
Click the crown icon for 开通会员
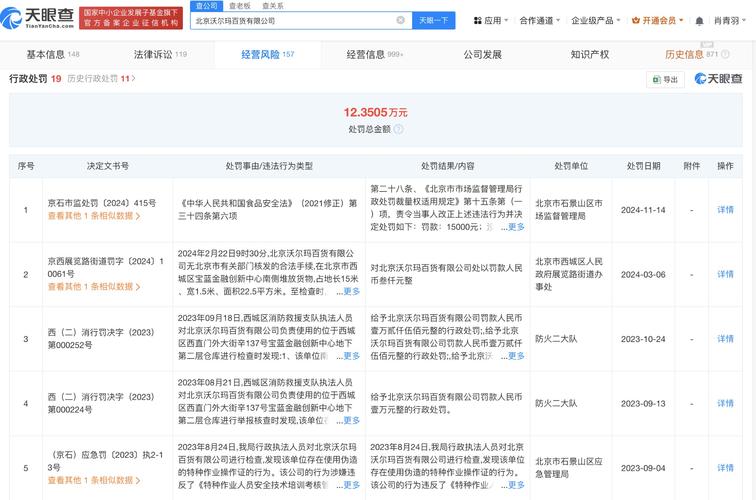(x=635, y=21)
